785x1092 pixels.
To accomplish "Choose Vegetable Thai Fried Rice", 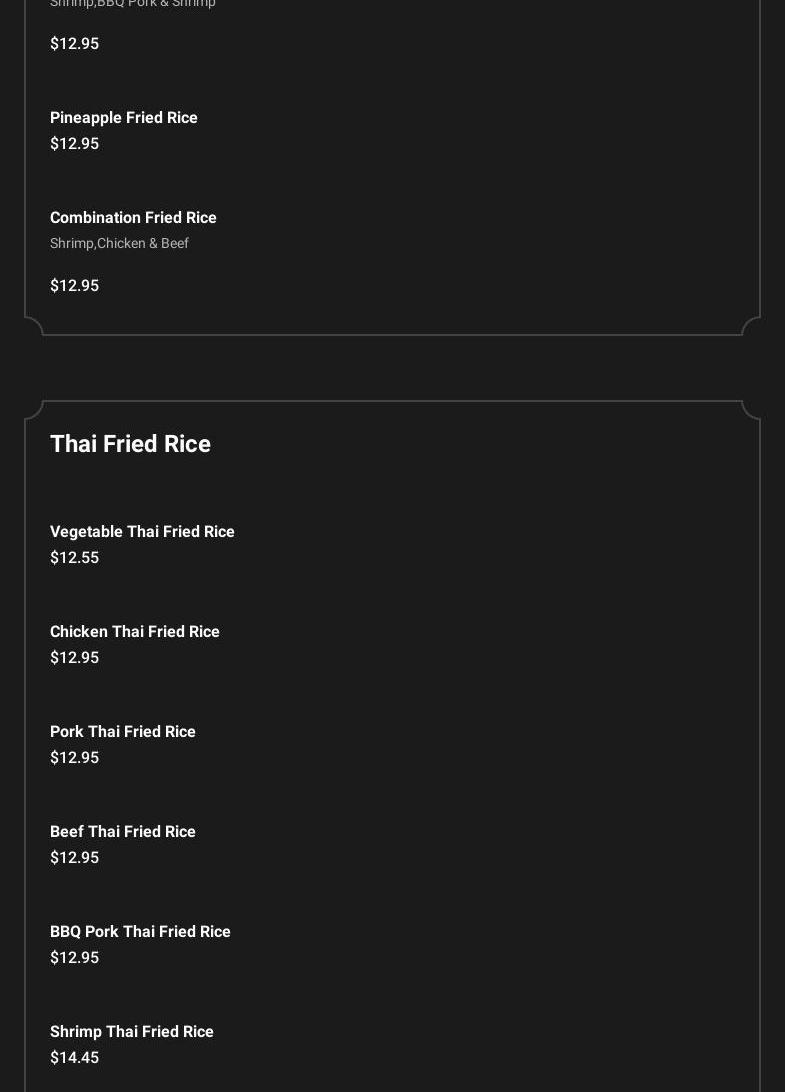I will coord(142,532).
